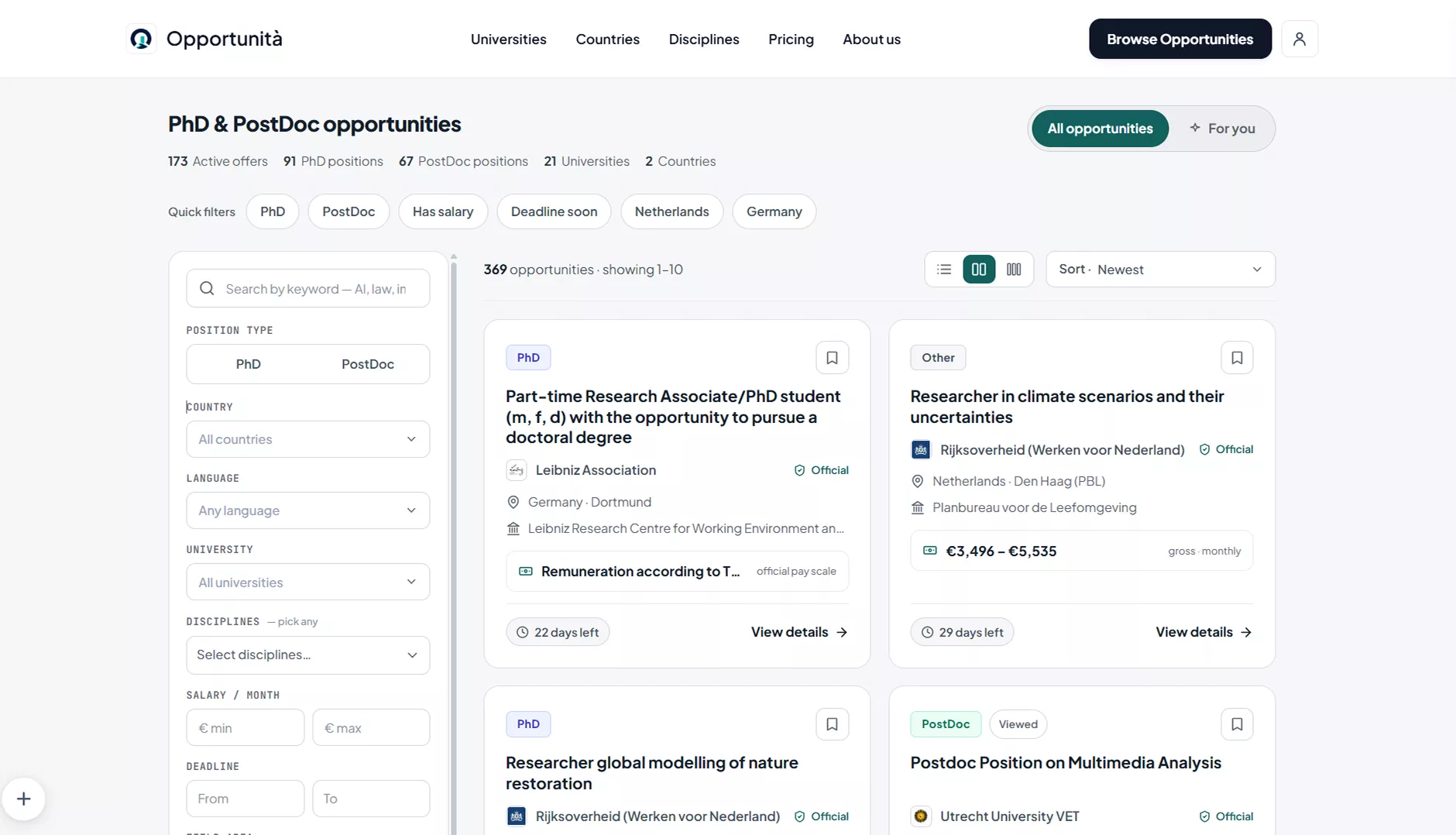The height and width of the screenshot is (835, 1456).
Task: Click 'Leibniz Research Centre for Working Environment' text
Action: [x=685, y=528]
